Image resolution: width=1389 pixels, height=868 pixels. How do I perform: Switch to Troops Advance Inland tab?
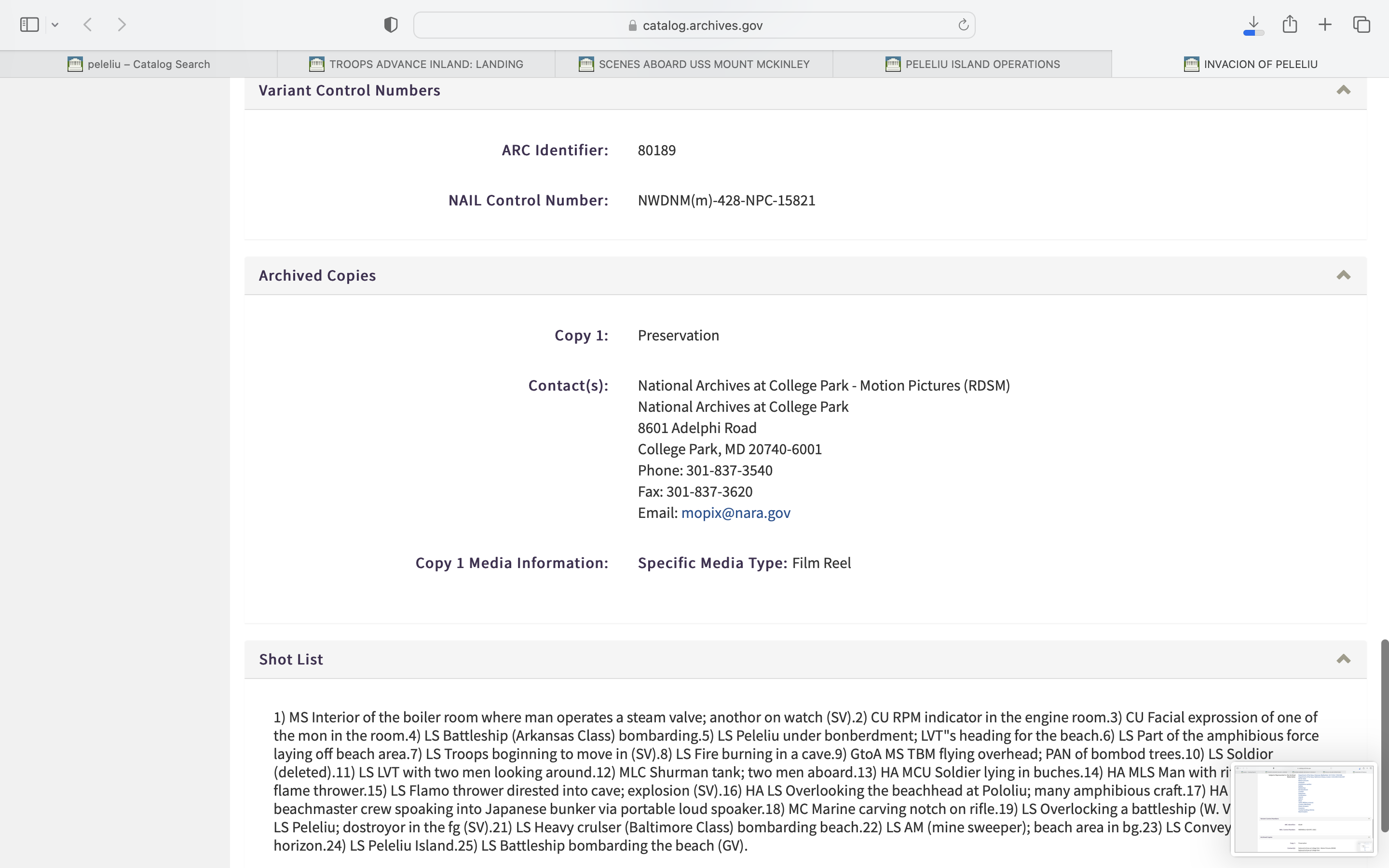click(416, 64)
